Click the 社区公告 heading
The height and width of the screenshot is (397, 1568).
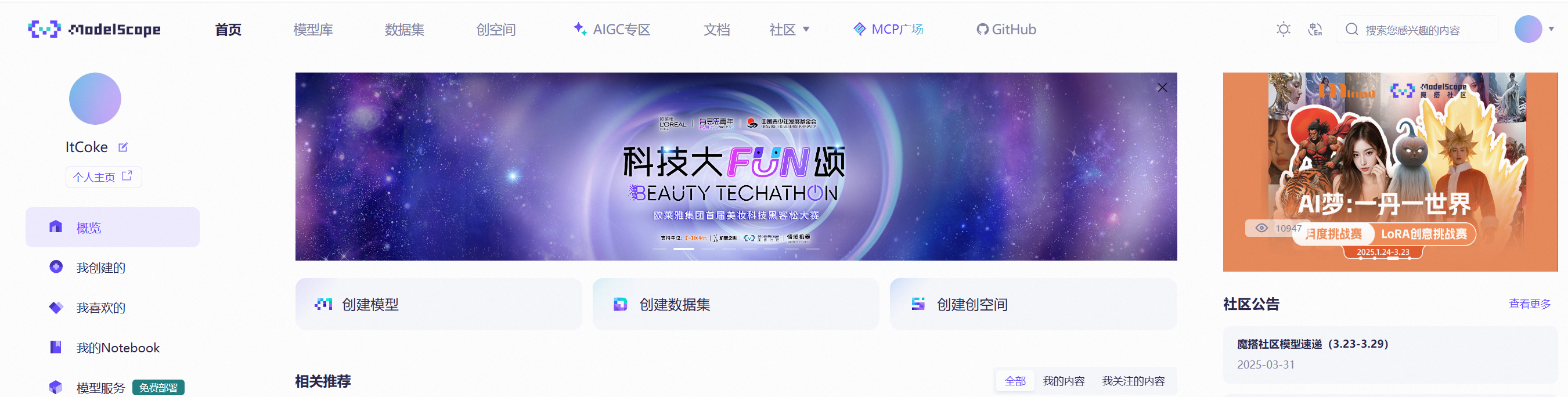click(x=1251, y=304)
